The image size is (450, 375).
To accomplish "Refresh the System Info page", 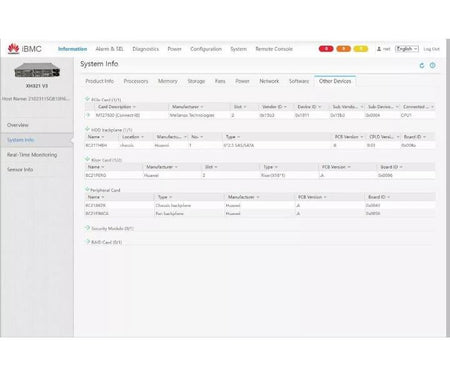I will (x=422, y=65).
